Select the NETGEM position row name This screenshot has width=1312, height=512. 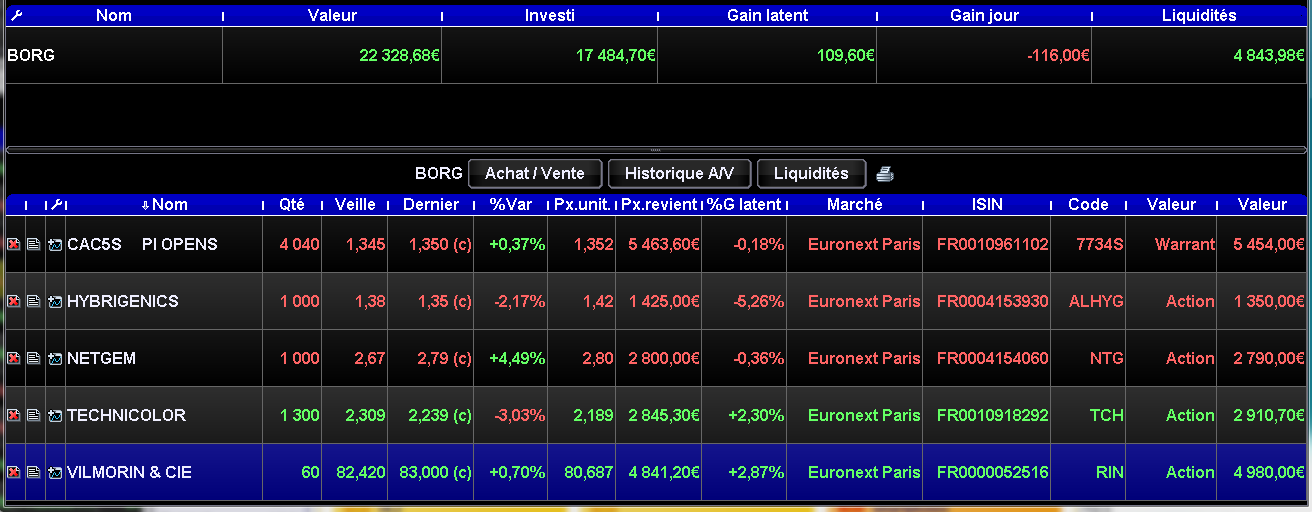pos(101,358)
